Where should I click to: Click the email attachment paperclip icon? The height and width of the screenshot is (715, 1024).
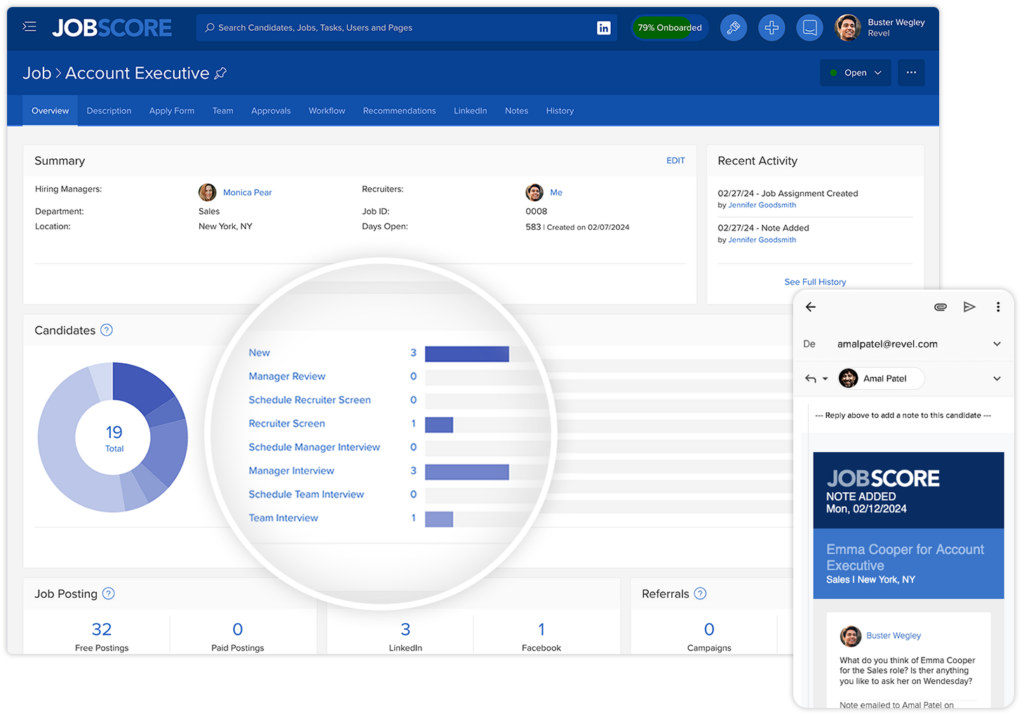coord(940,307)
